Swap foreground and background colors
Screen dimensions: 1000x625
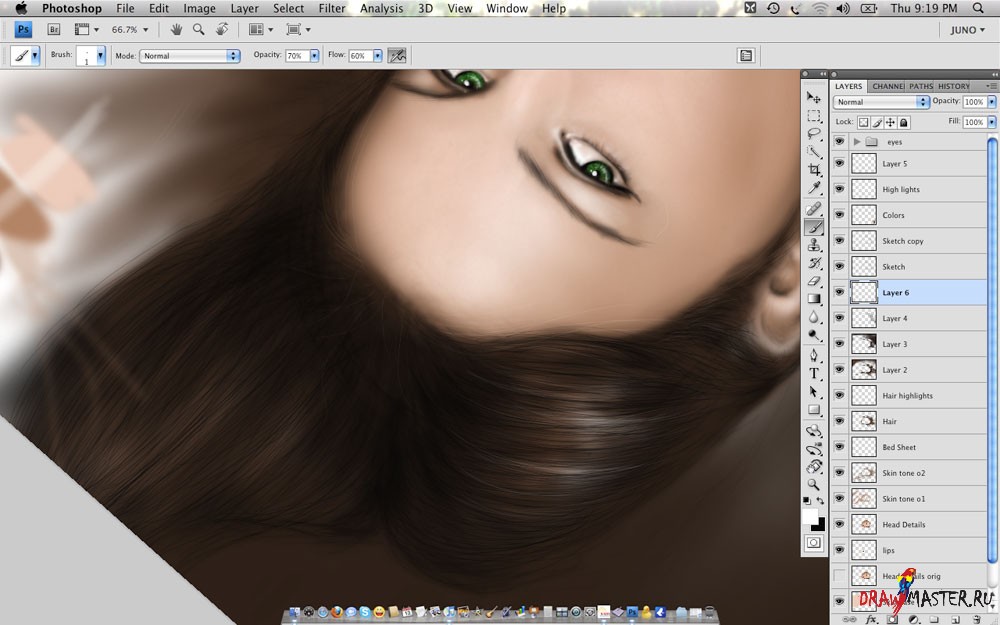(x=820, y=501)
